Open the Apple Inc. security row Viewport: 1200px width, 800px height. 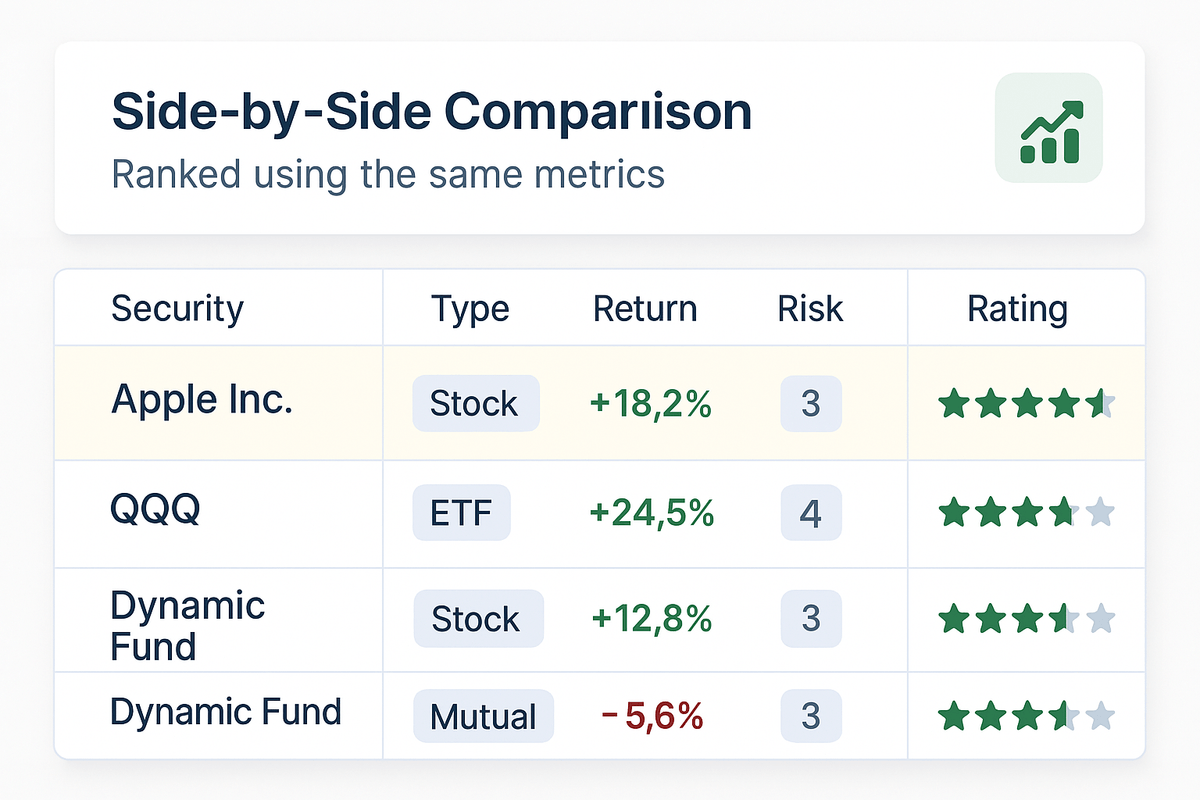click(x=202, y=400)
